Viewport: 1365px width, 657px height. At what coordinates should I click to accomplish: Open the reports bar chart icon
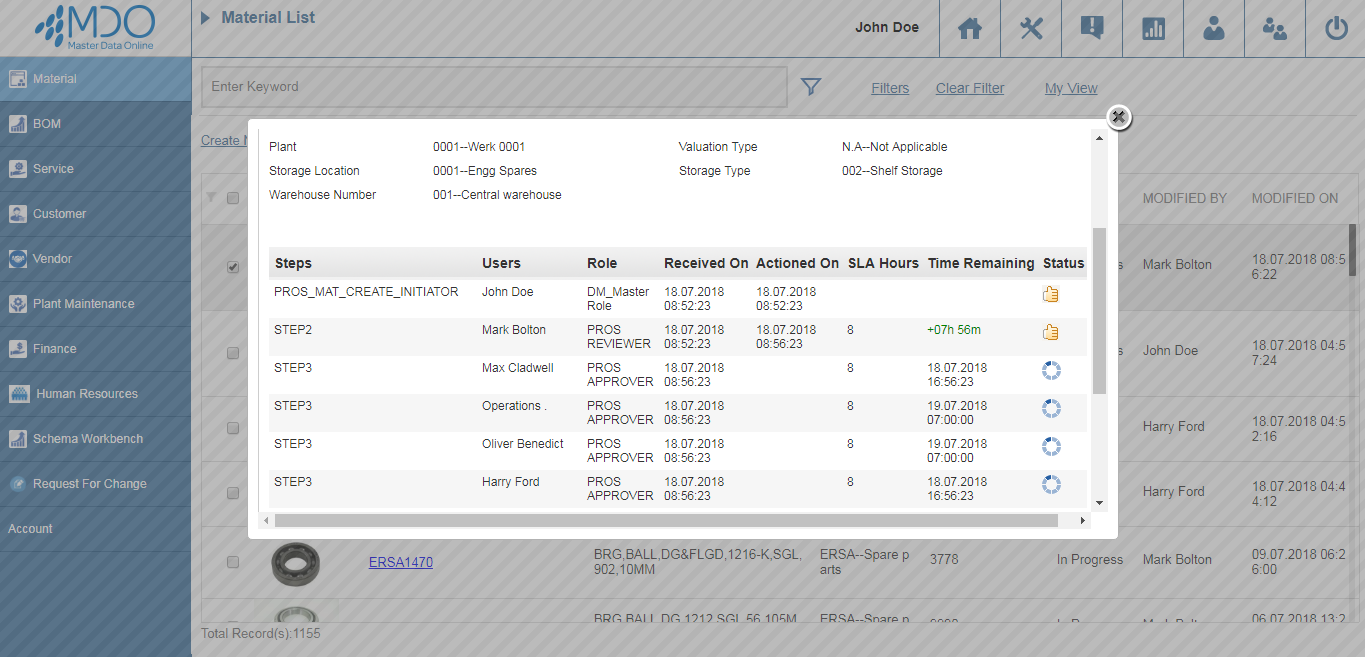(1152, 29)
